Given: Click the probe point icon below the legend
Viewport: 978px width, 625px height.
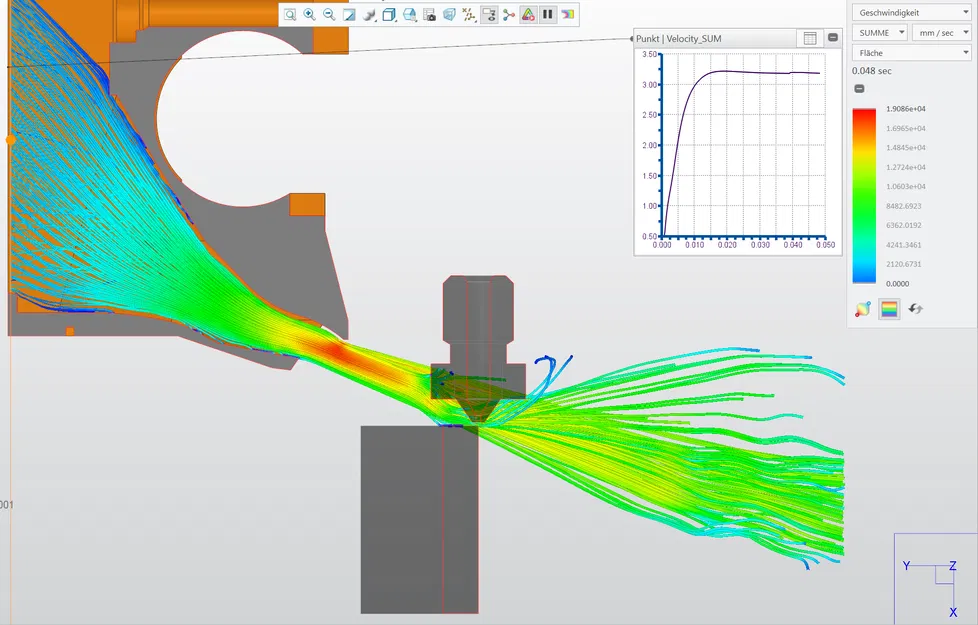Looking at the screenshot, I should [x=862, y=308].
